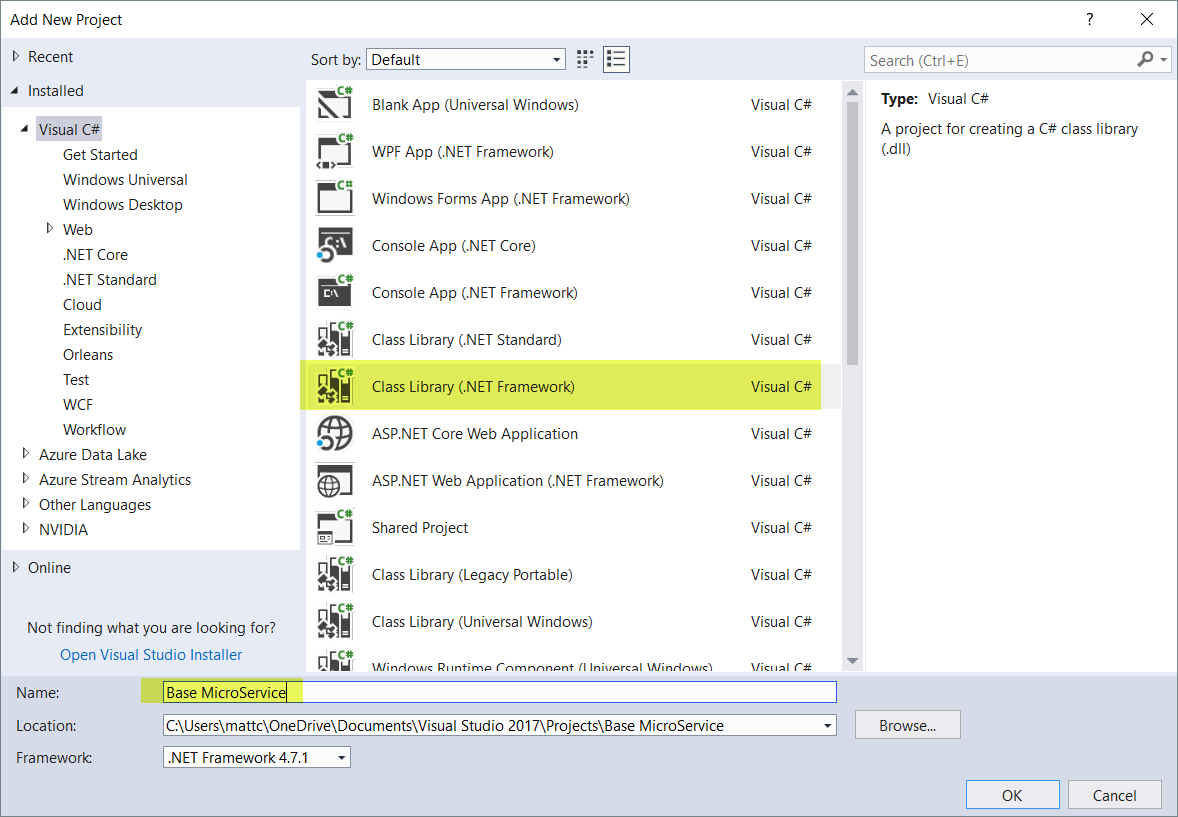The height and width of the screenshot is (817, 1178).
Task: Expand the Azure Data Lake node
Action: [26, 453]
